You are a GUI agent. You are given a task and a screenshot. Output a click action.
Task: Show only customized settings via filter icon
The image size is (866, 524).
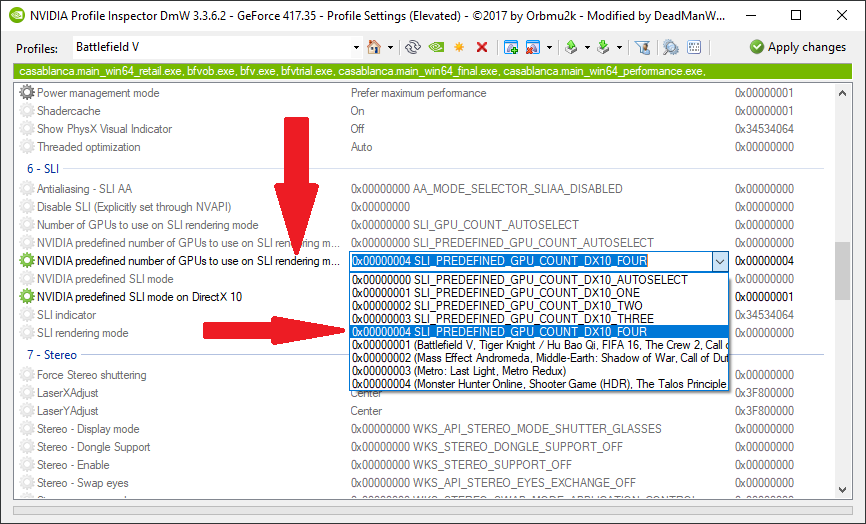coord(642,47)
